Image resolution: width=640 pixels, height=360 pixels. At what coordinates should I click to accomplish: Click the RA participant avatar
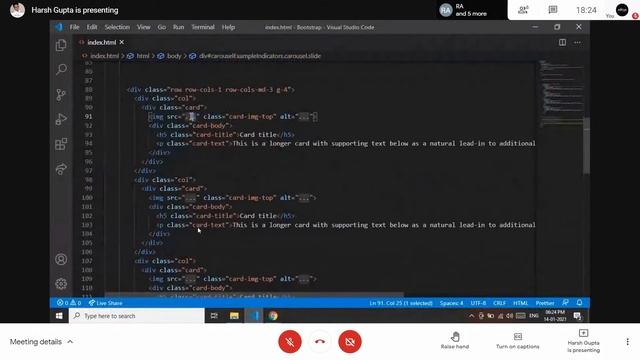pos(446,10)
